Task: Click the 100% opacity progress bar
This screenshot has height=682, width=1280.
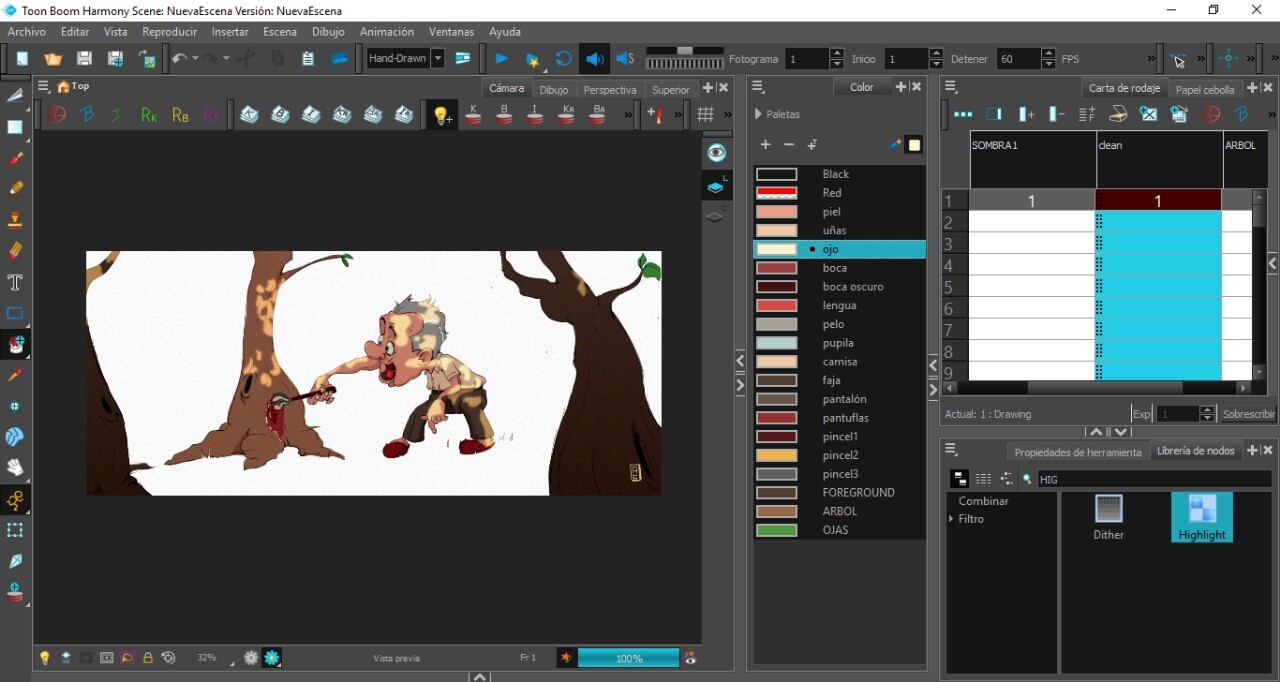Action: coord(628,658)
